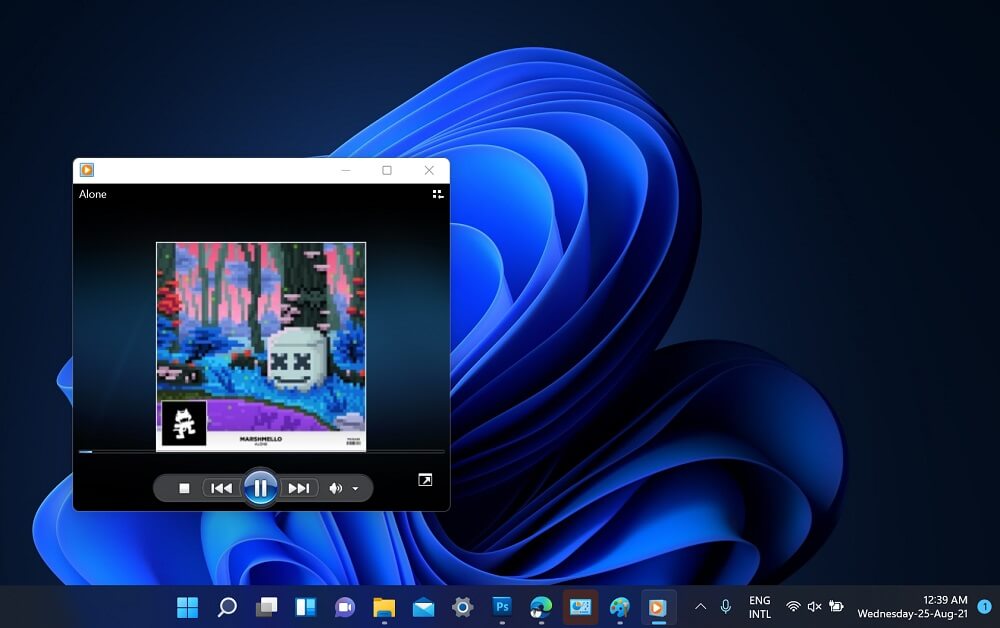Open taskbar Search
The width and height of the screenshot is (1000, 628).
coord(226,607)
